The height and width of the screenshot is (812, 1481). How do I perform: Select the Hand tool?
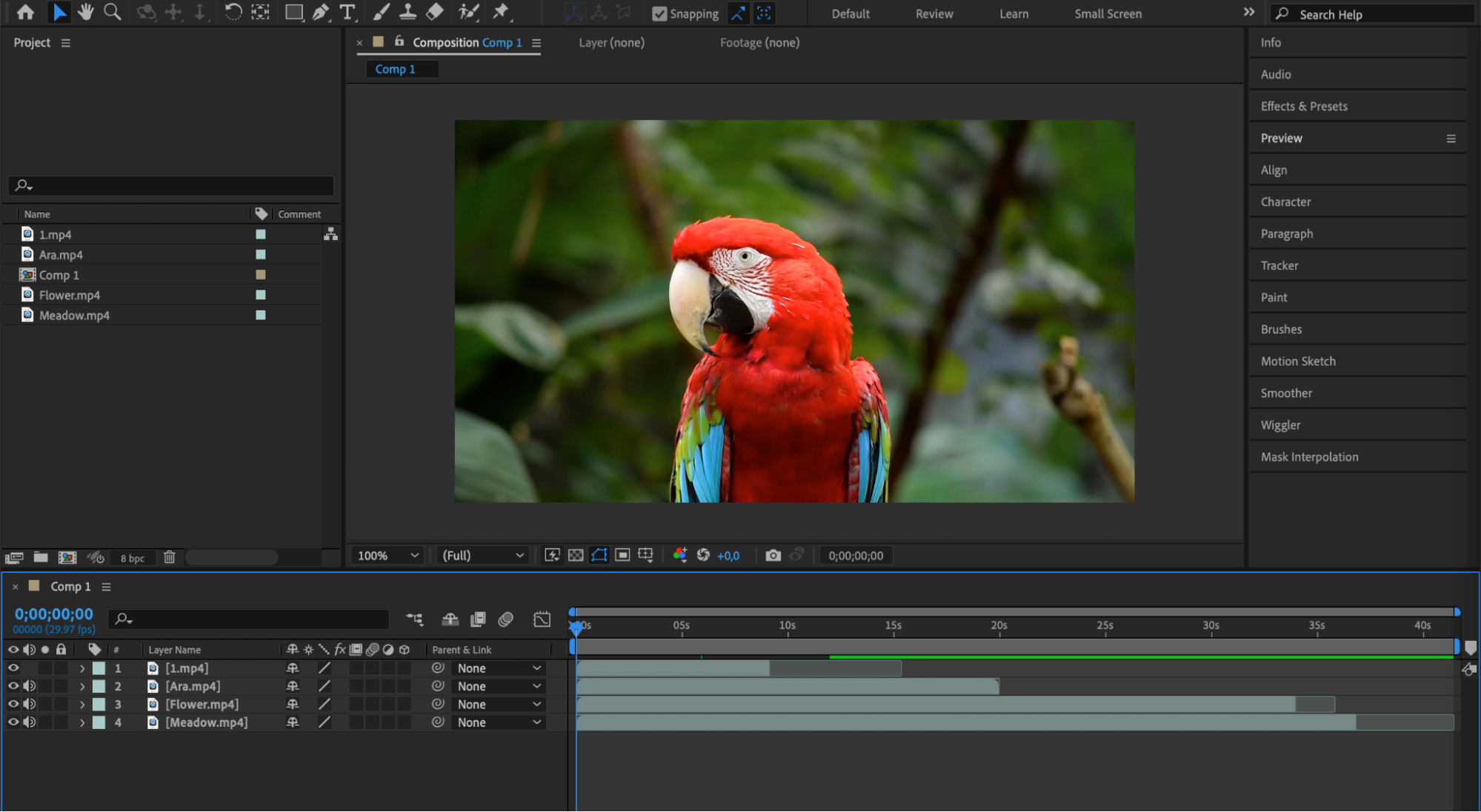(85, 12)
